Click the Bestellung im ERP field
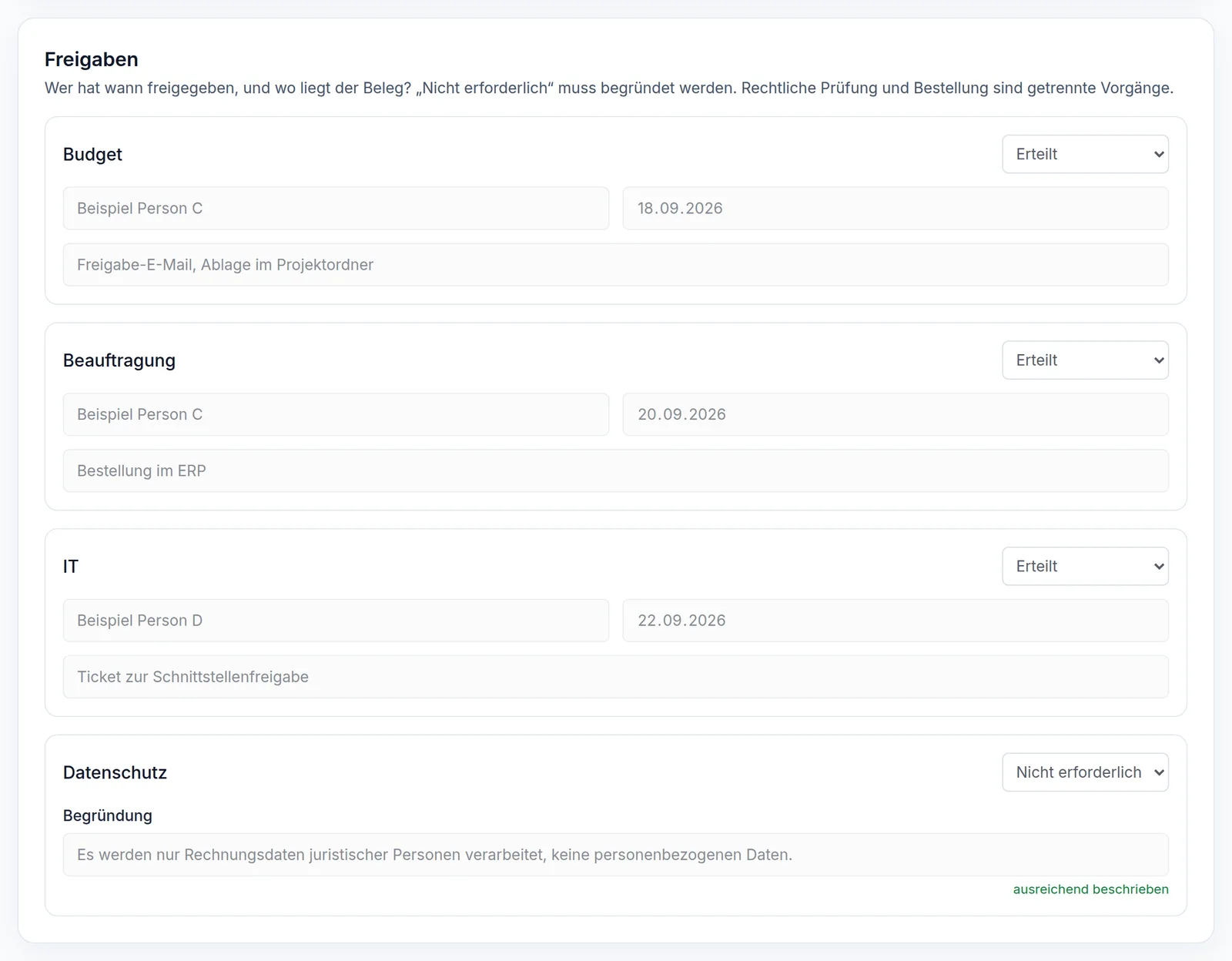This screenshot has height=961, width=1232. coord(616,470)
